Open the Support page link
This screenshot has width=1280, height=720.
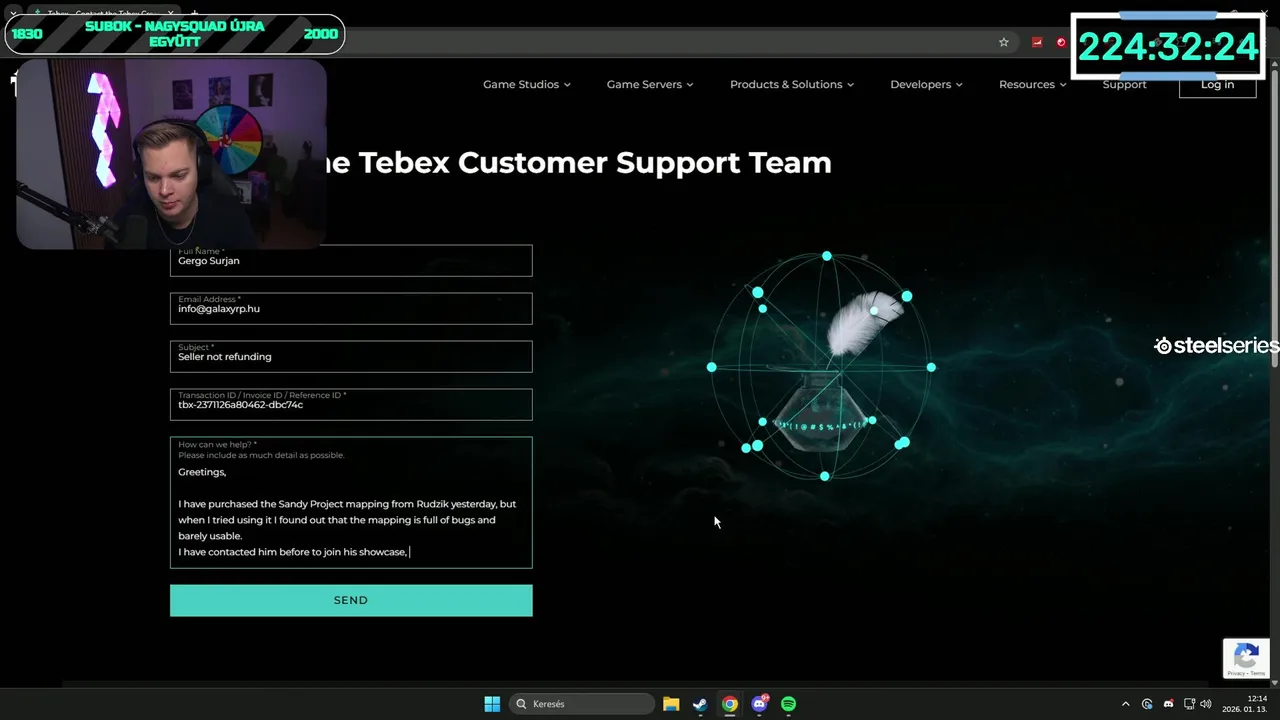point(1124,84)
